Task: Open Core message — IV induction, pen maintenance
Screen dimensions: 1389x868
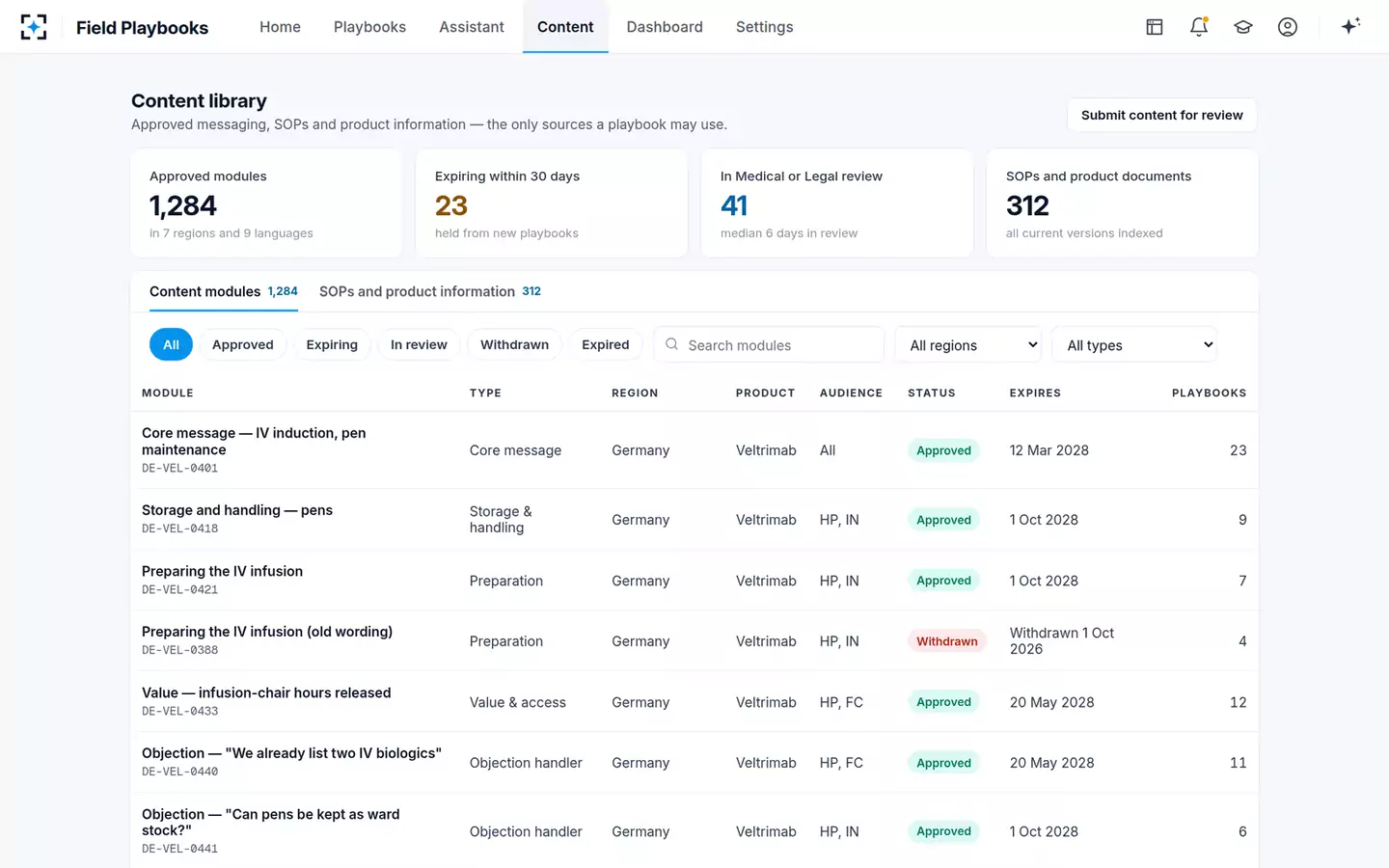Action: 254,441
